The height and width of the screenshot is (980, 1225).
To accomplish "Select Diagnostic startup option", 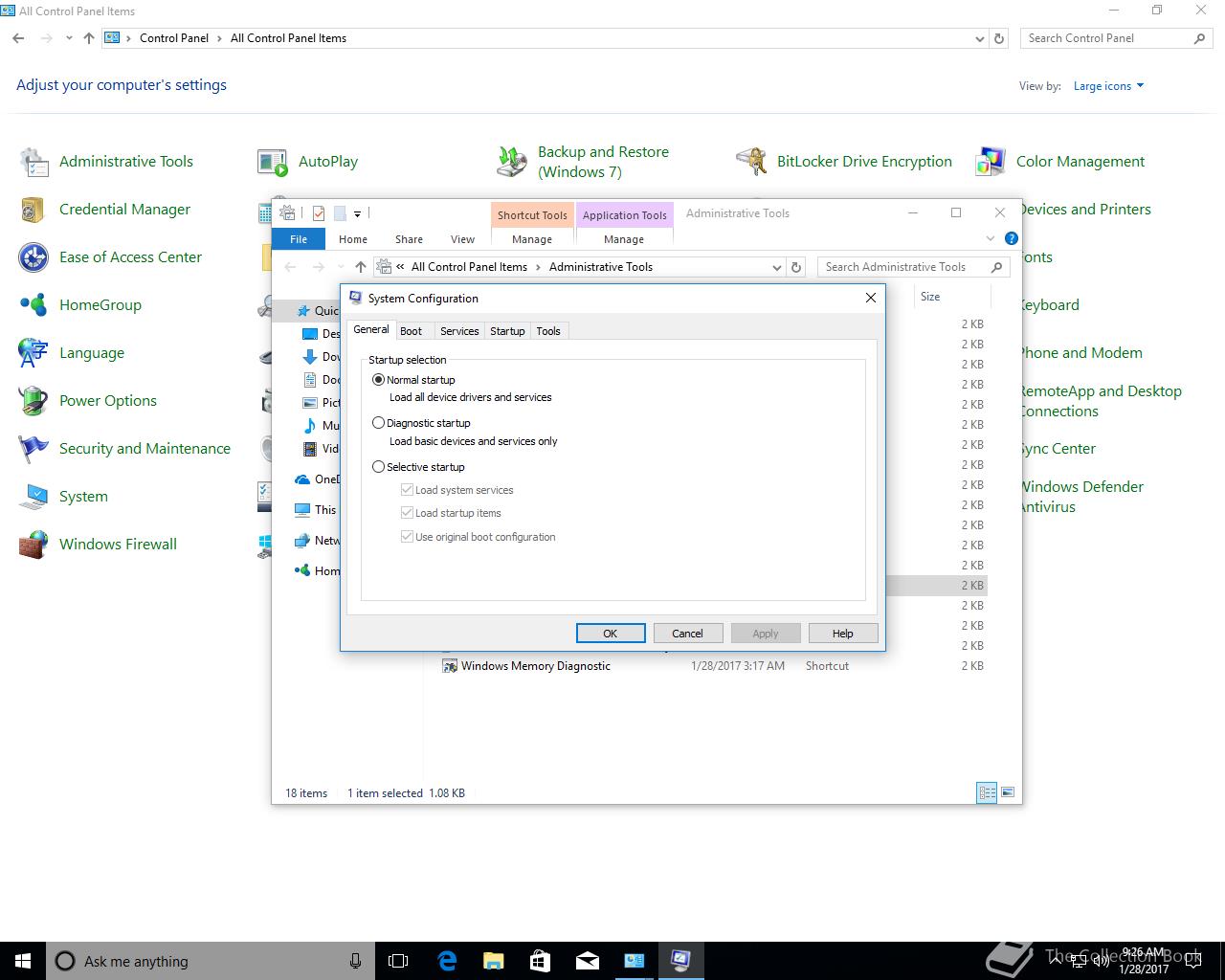I will (x=422, y=423).
